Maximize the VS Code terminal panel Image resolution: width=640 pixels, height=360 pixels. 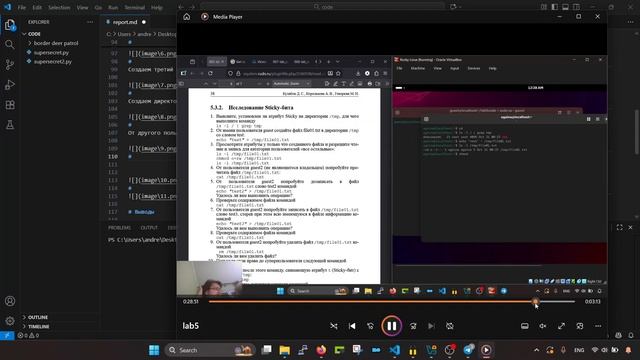click(x=620, y=227)
